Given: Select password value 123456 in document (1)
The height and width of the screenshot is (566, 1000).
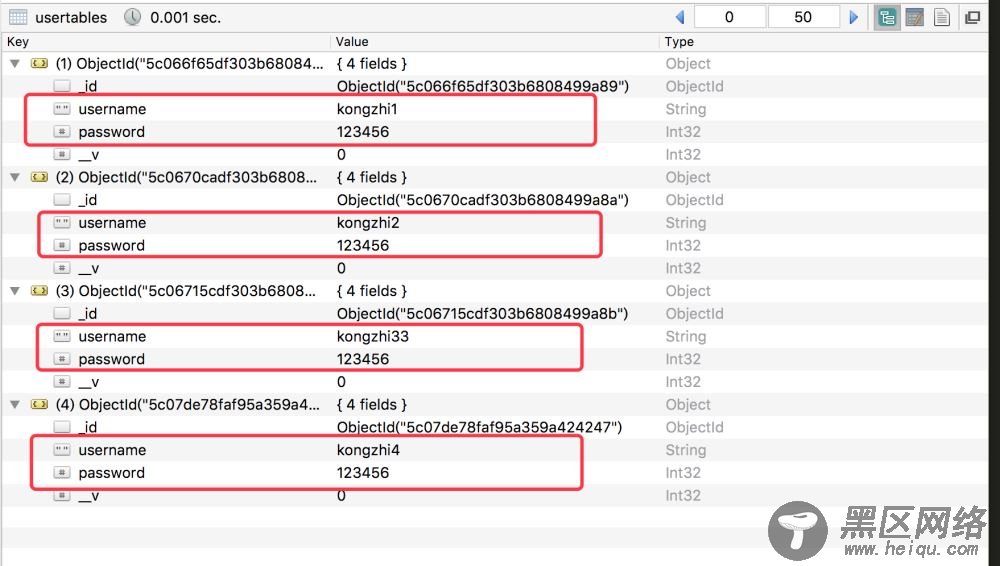Looking at the screenshot, I should coord(363,132).
